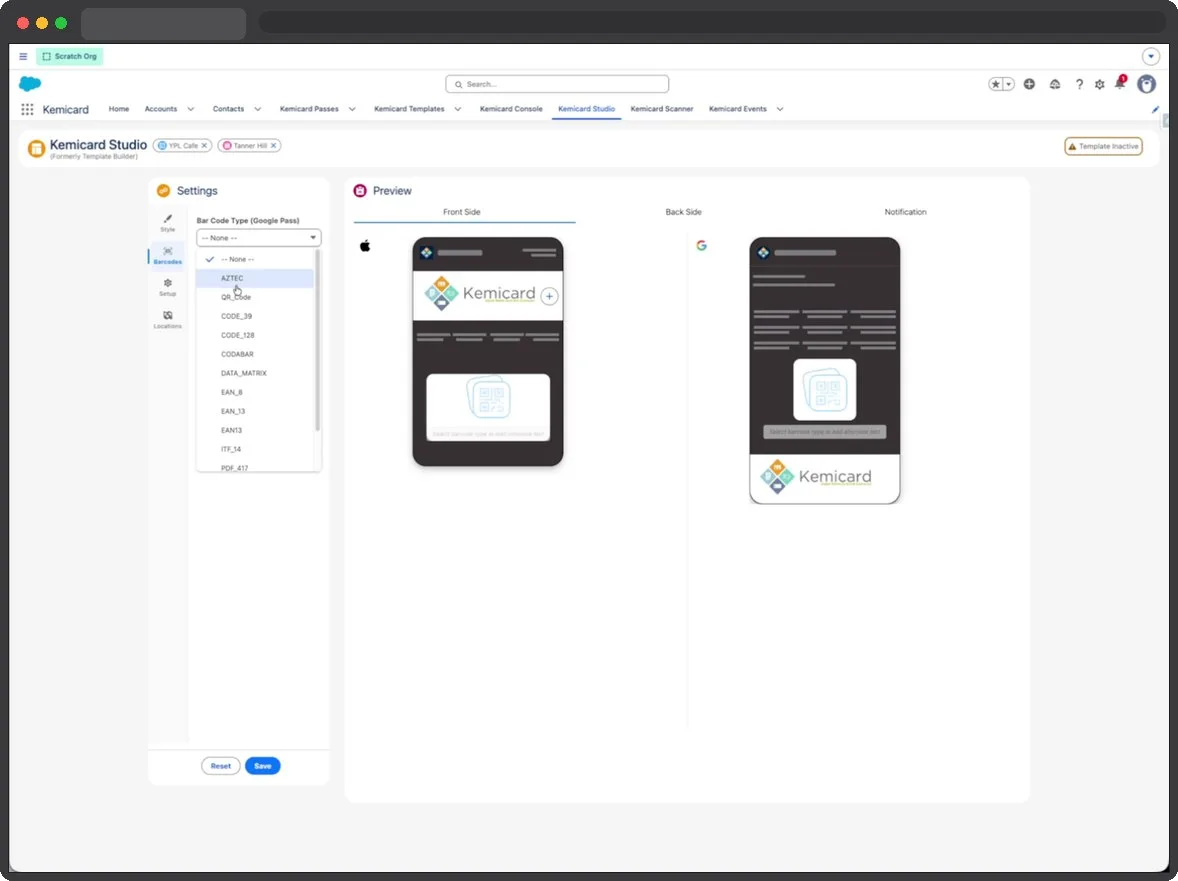Click the plus circle on Apple pass preview

pos(549,296)
